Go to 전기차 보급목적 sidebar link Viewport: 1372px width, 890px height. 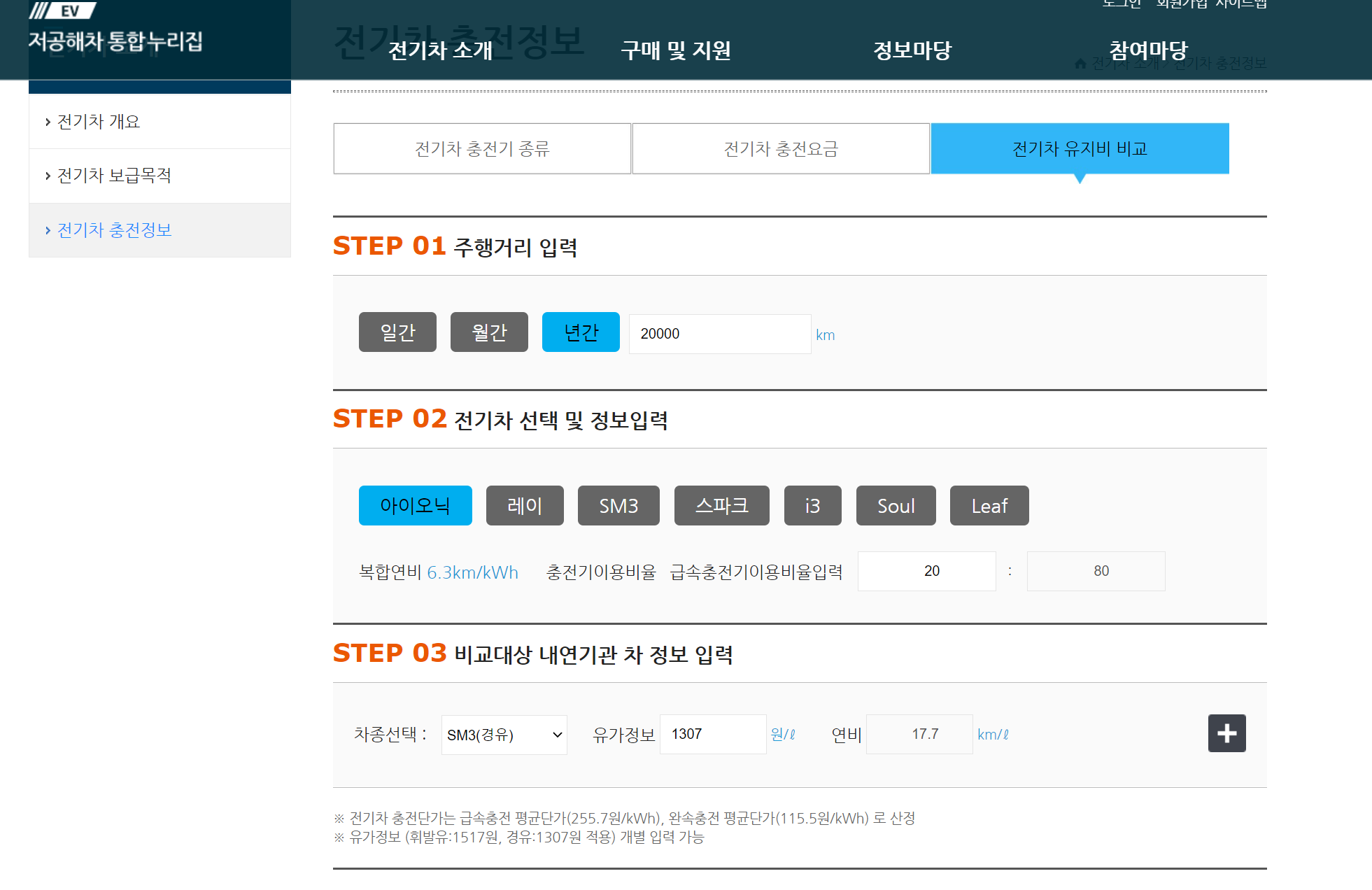pos(114,176)
